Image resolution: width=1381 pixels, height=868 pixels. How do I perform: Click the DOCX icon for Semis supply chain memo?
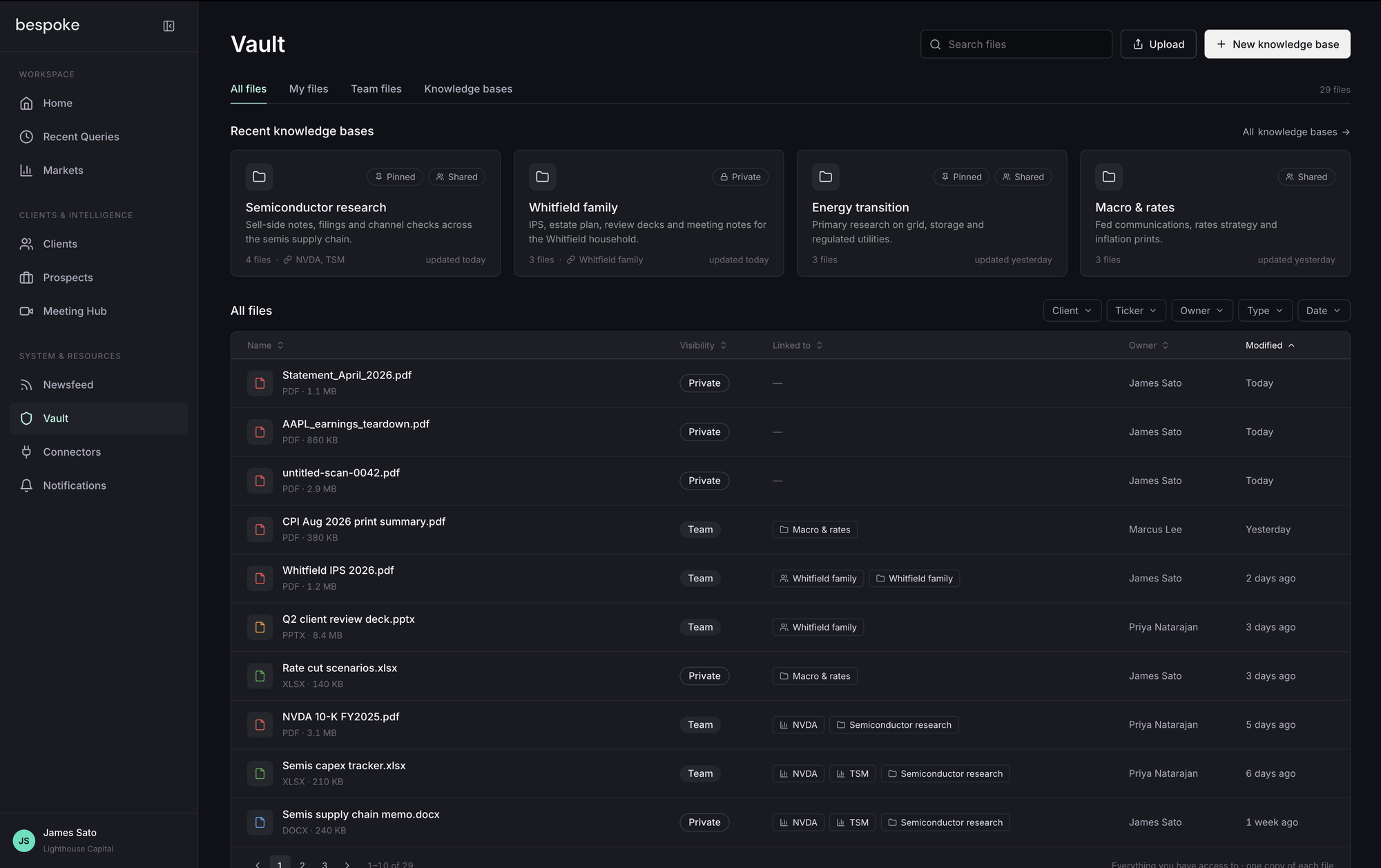260,822
